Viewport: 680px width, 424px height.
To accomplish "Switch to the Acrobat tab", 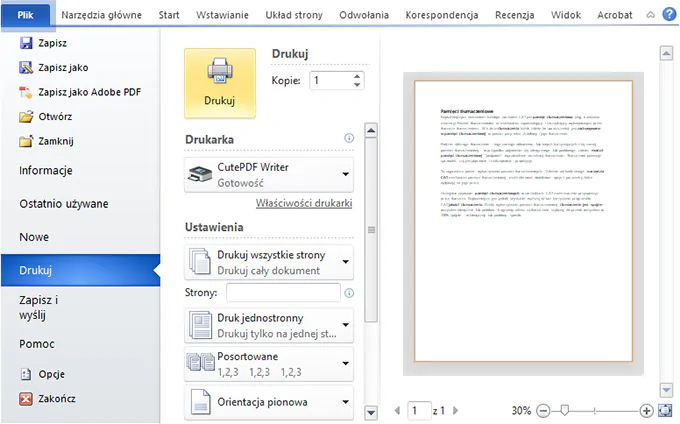I will pyautogui.click(x=615, y=15).
